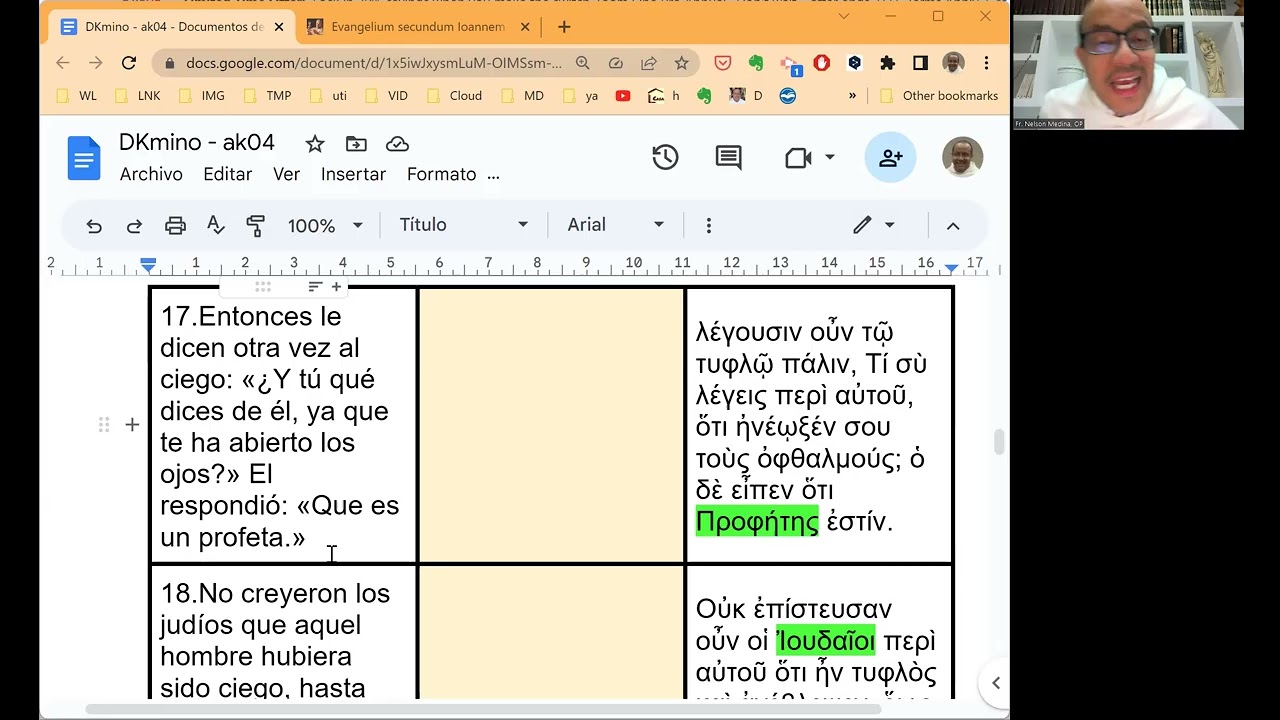This screenshot has width=1280, height=720.
Task: Open the Pocket extension icon
Action: pyautogui.click(x=723, y=63)
